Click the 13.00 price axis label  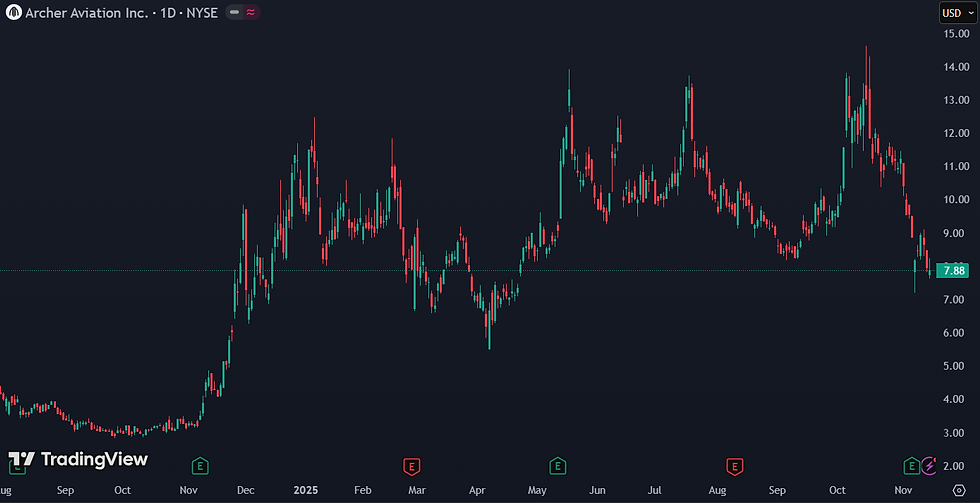(x=956, y=100)
